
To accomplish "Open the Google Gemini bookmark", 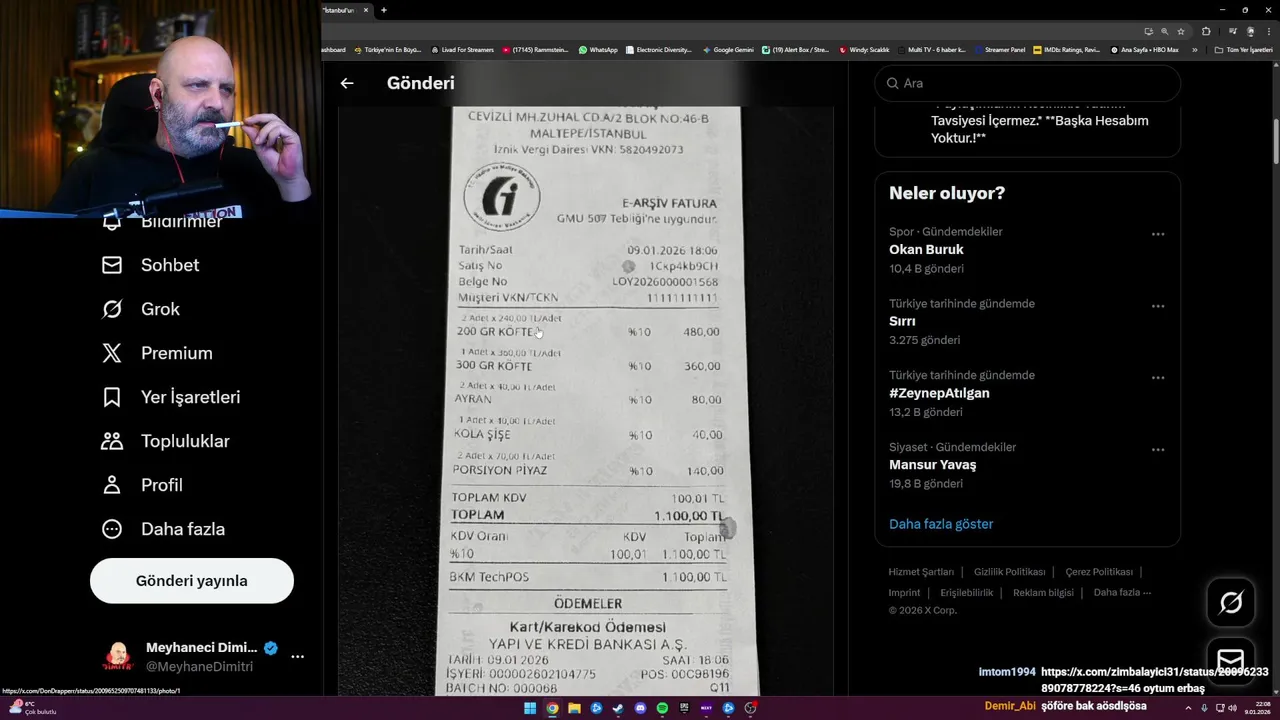I will tap(728, 49).
